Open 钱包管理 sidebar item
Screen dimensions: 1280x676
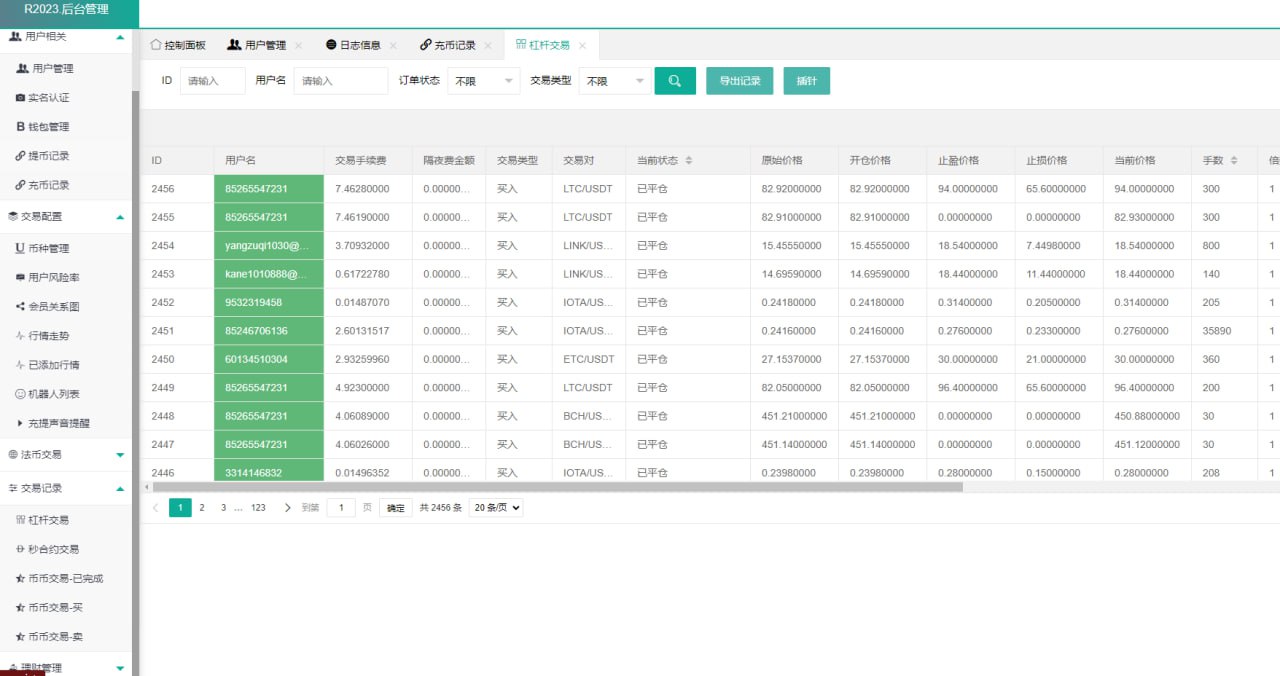(48, 127)
